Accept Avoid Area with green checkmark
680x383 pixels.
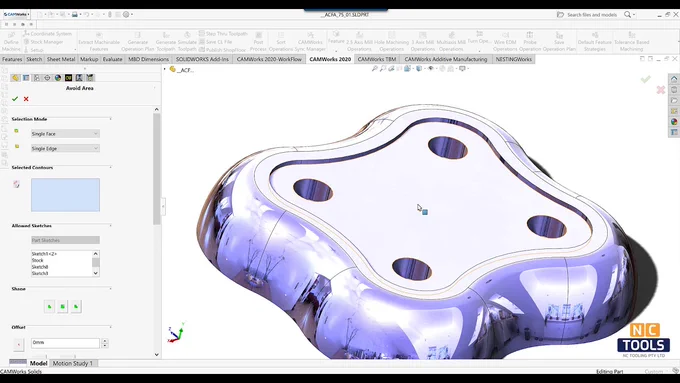15,99
